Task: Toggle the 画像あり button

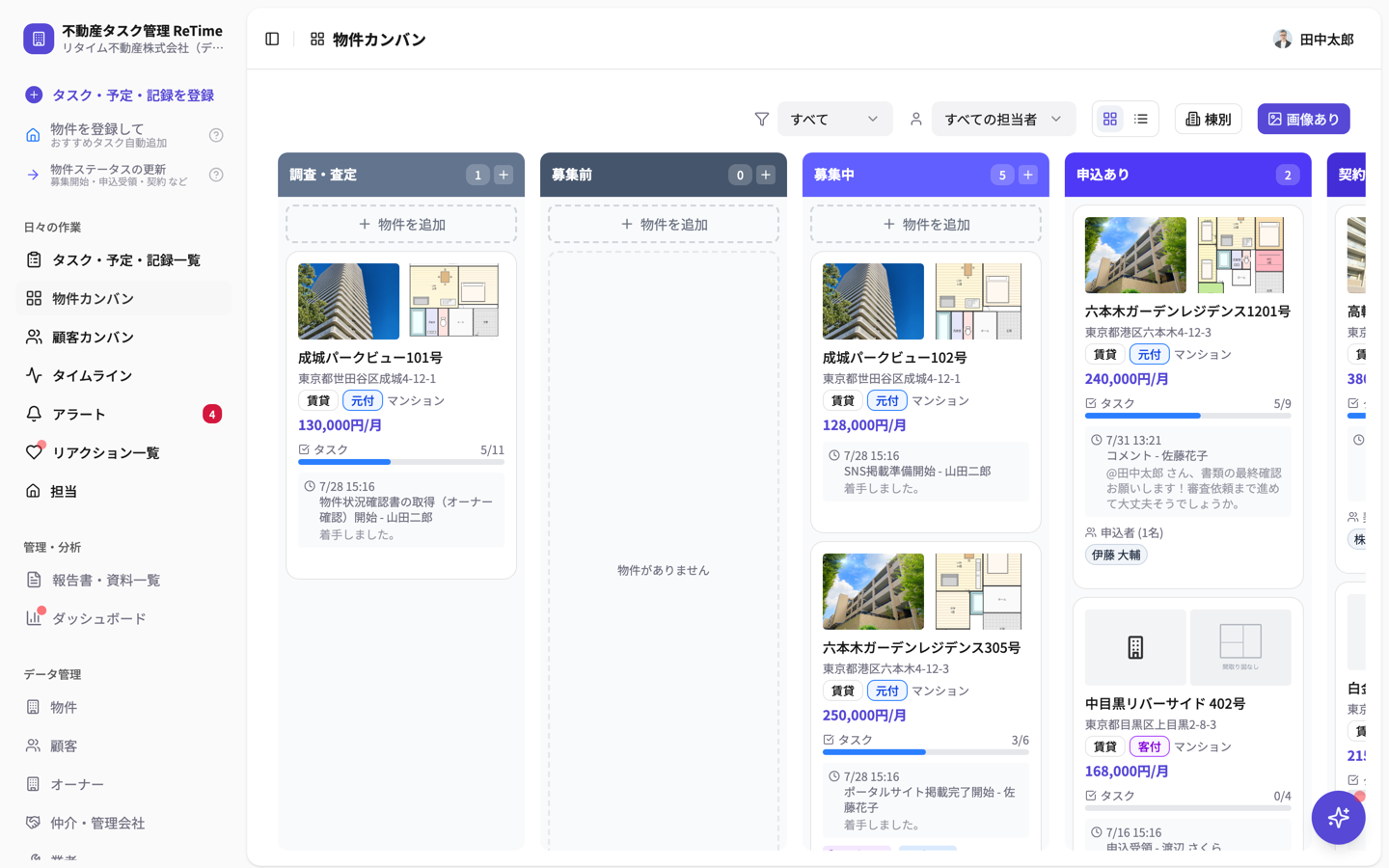Action: pyautogui.click(x=1303, y=119)
